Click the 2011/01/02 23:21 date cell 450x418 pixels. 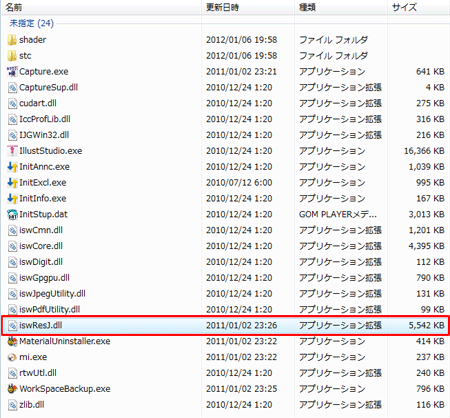coord(242,72)
